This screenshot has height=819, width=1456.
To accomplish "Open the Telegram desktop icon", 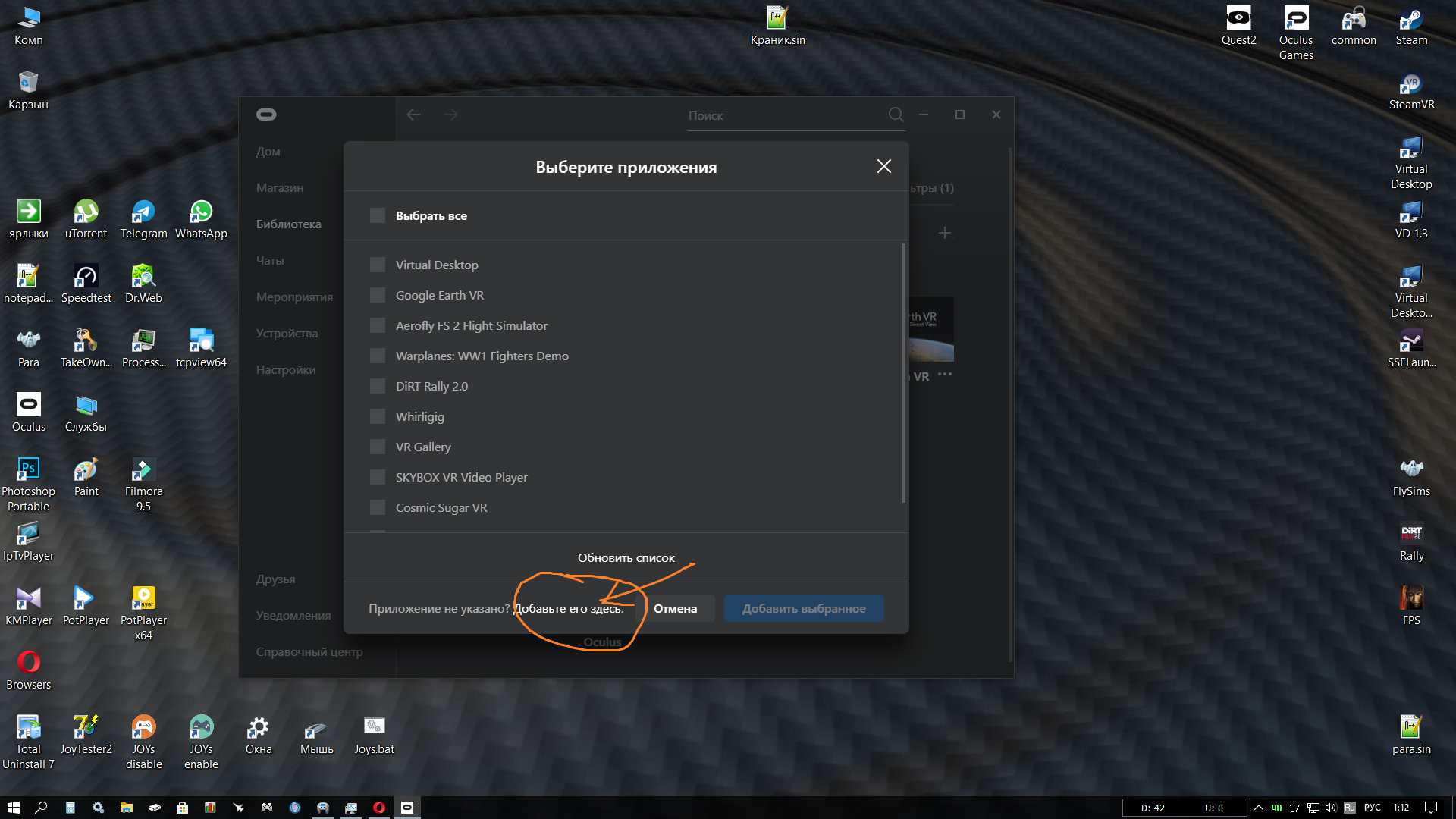I will point(143,220).
